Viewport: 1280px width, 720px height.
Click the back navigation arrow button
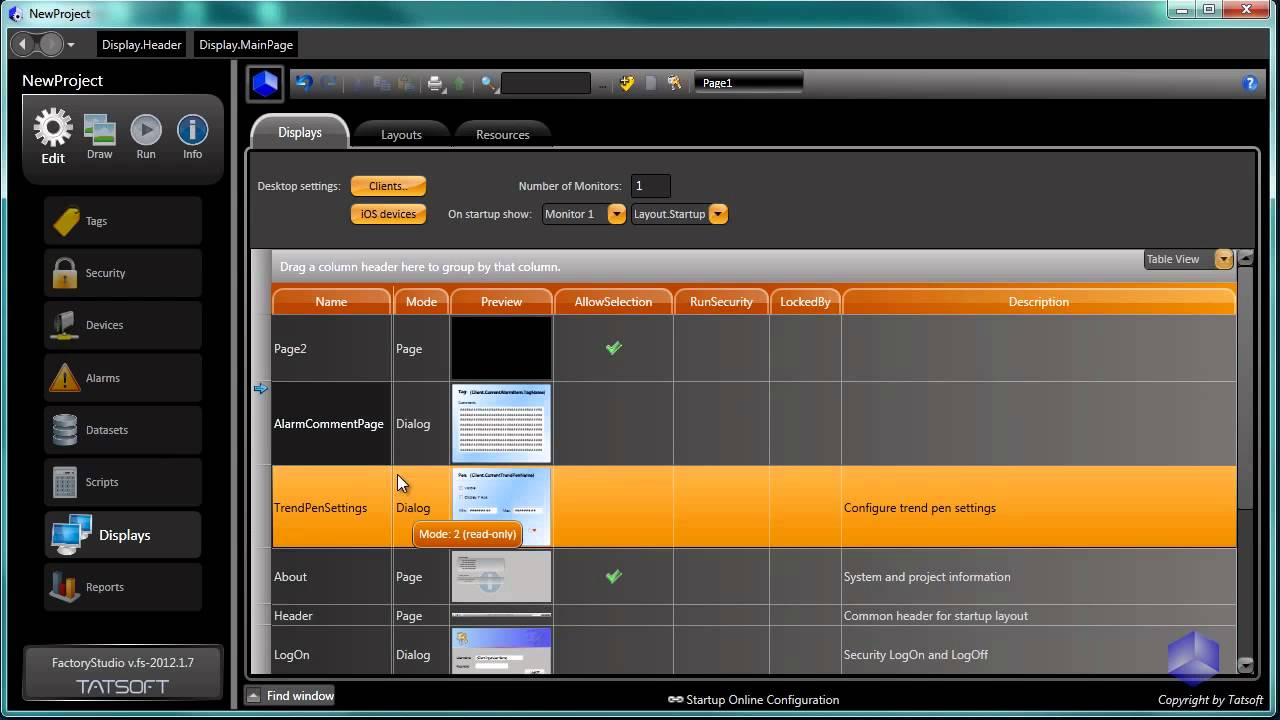pos(24,44)
